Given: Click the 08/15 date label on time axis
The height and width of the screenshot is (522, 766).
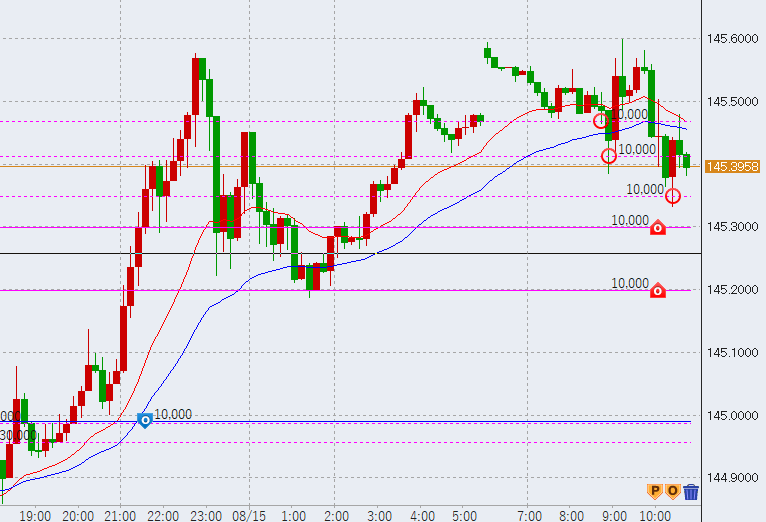Looking at the screenshot, I should 251,515.
